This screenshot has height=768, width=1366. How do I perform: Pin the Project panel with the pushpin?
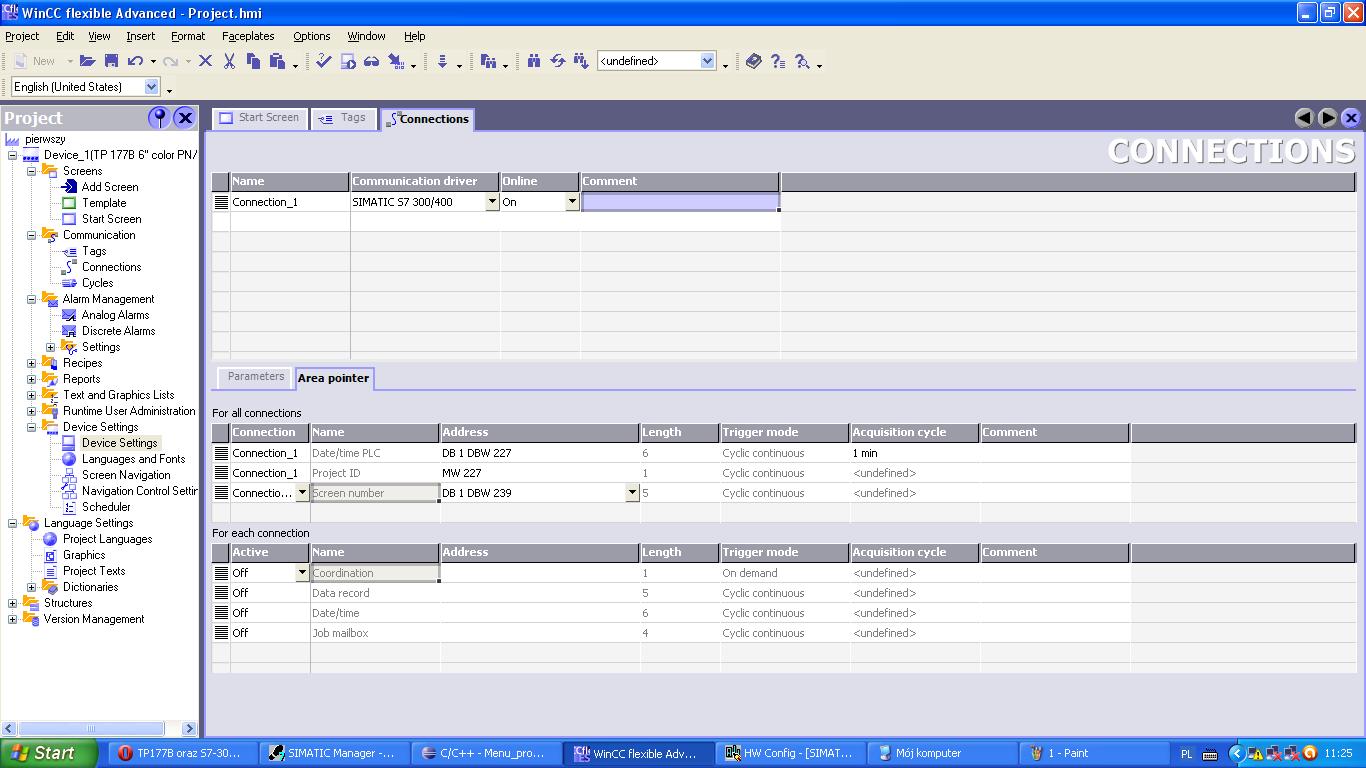coord(159,118)
